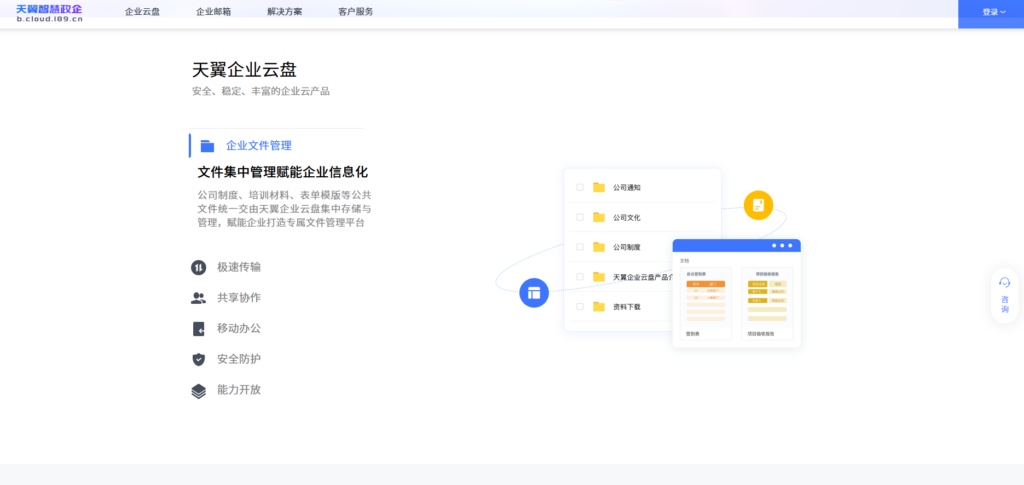Viewport: 1024px width, 485px height.
Task: Open the 企业邮箱 menu item
Action: pyautogui.click(x=214, y=12)
